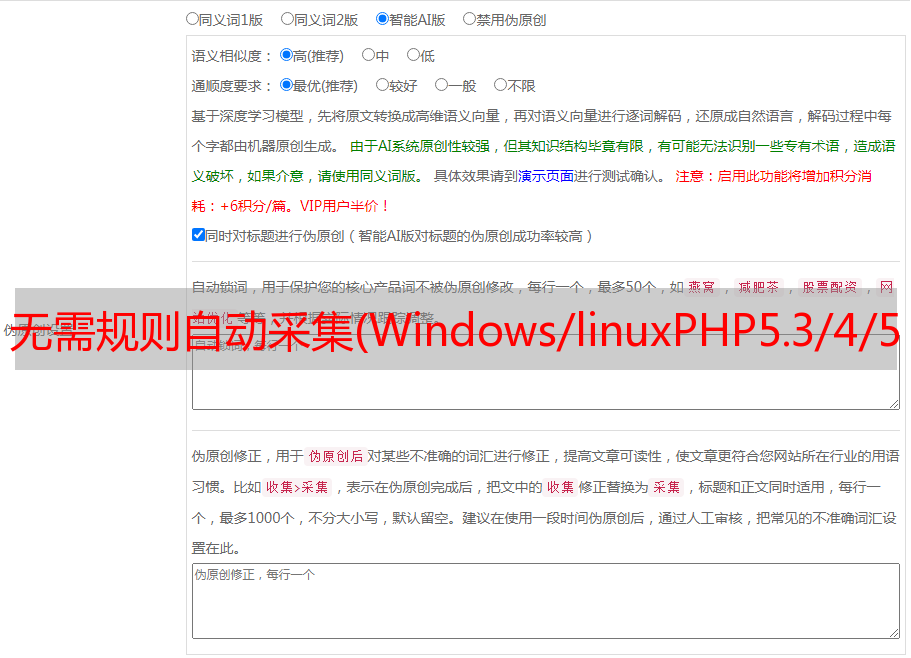Viewport: 911px width, 658px height.
Task: Select 禁用伪原创 radio option
Action: coord(469,19)
